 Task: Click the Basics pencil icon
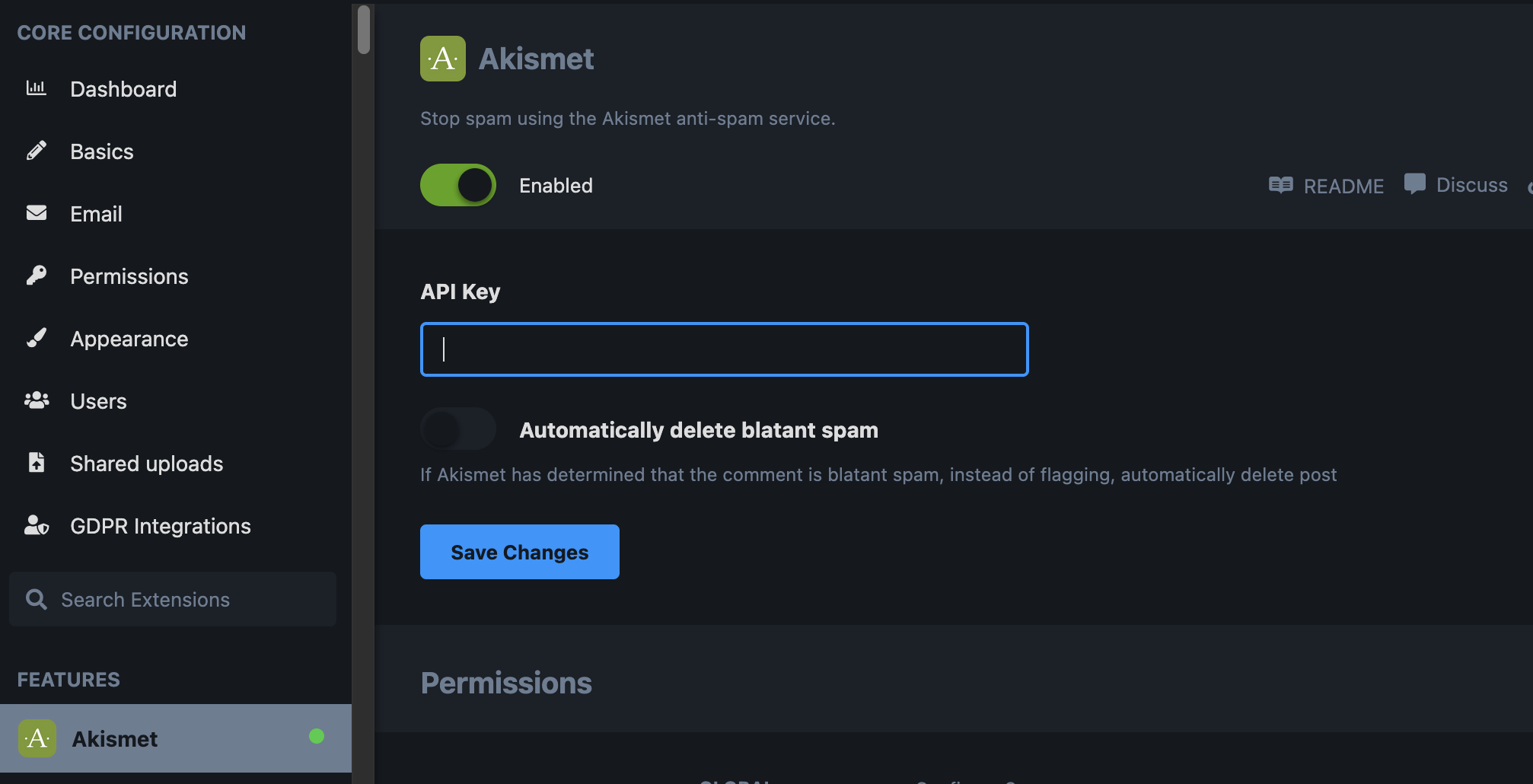click(x=37, y=151)
